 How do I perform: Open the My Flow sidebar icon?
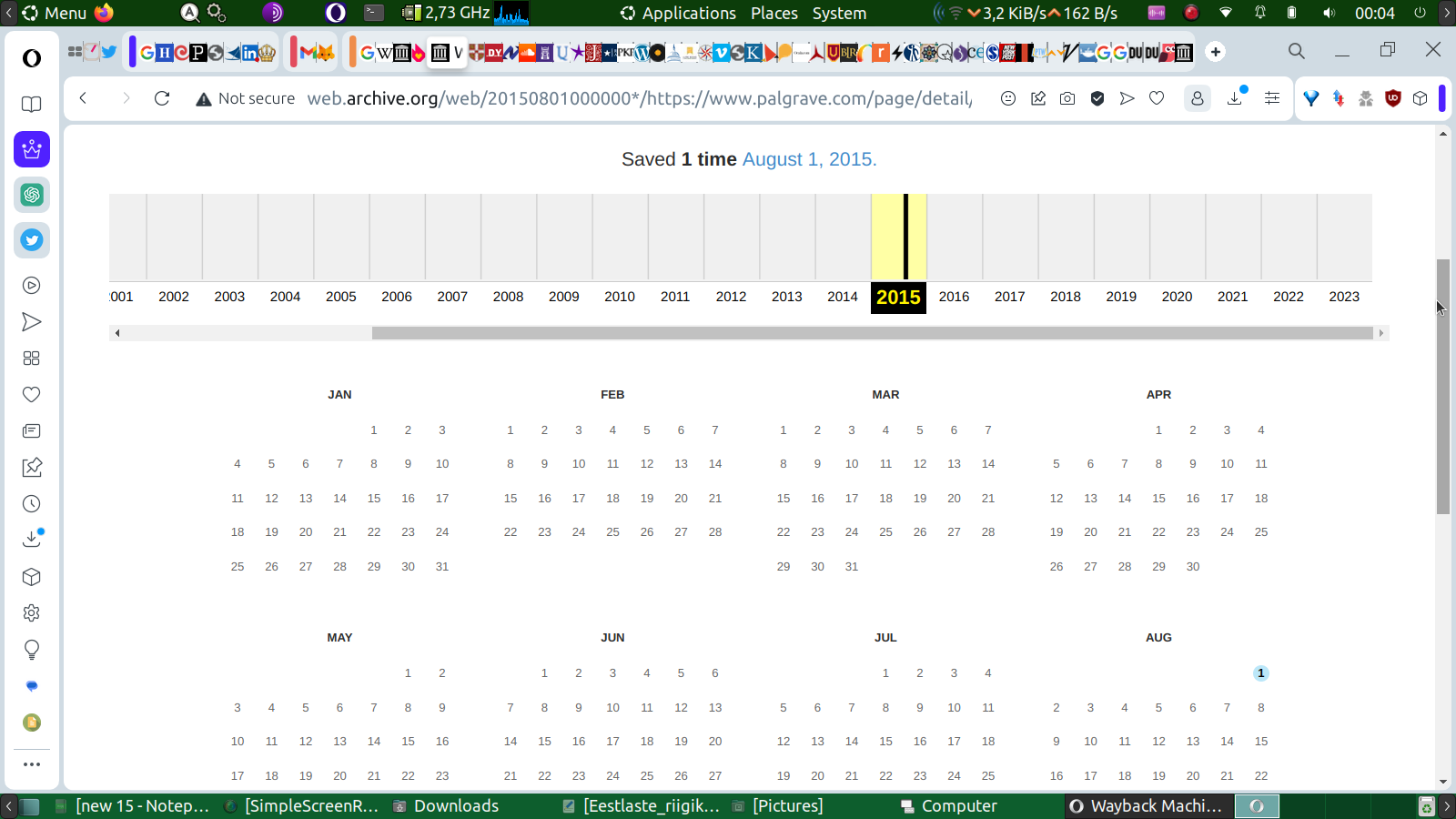(x=32, y=322)
